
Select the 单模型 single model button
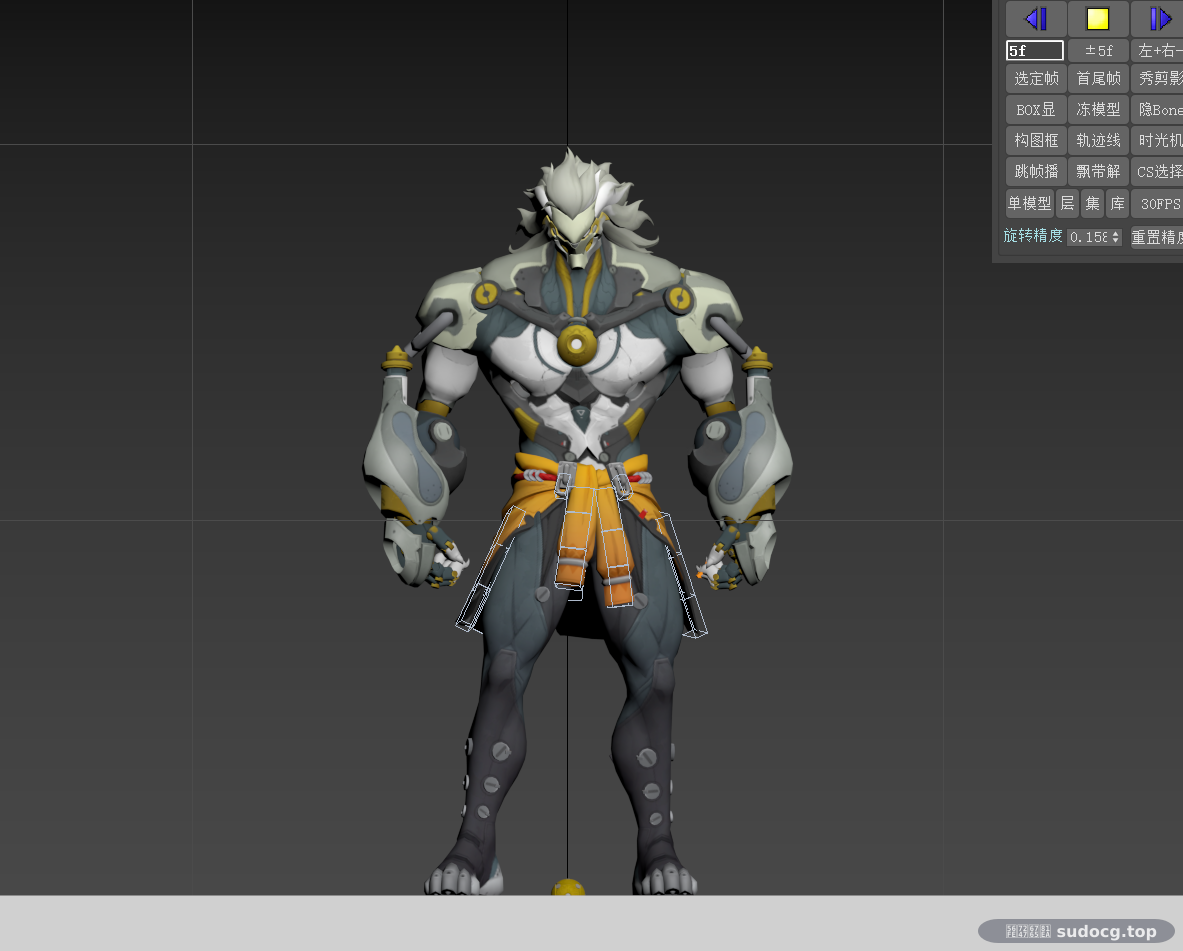(x=1030, y=203)
